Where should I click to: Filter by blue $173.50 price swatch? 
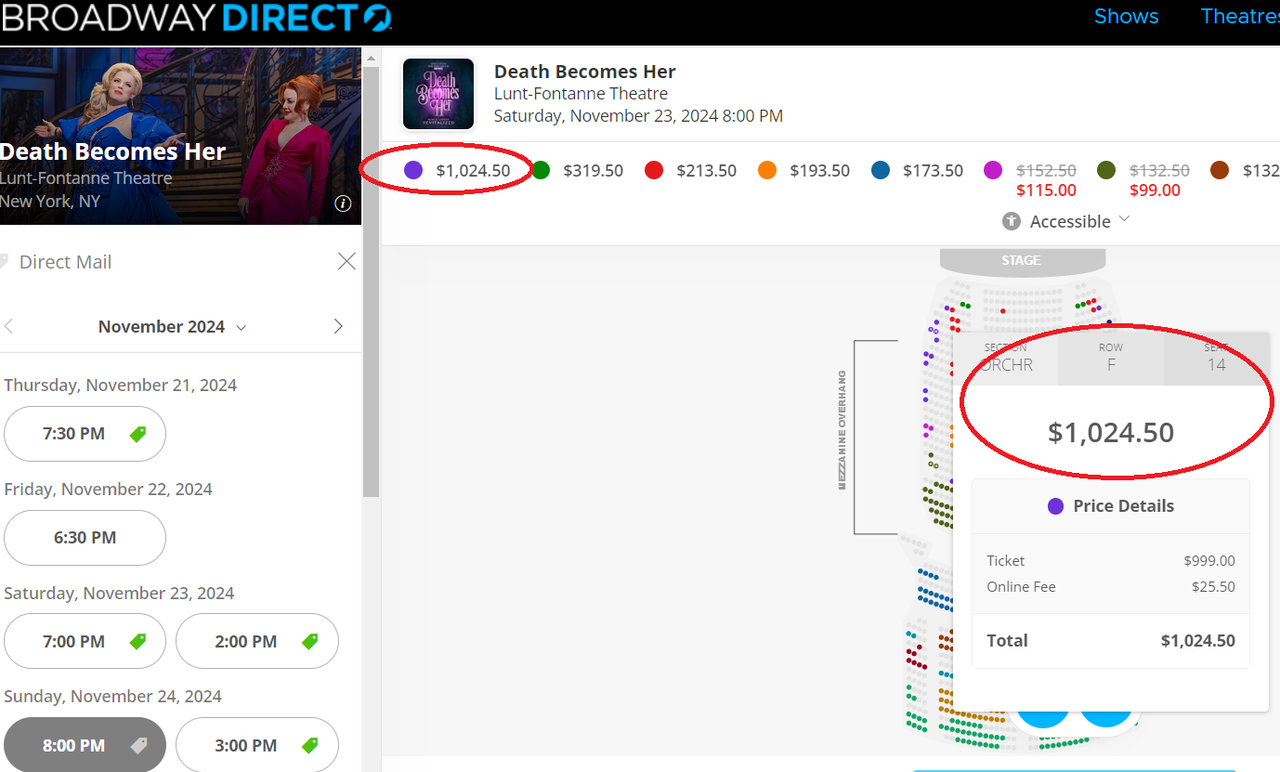[880, 170]
